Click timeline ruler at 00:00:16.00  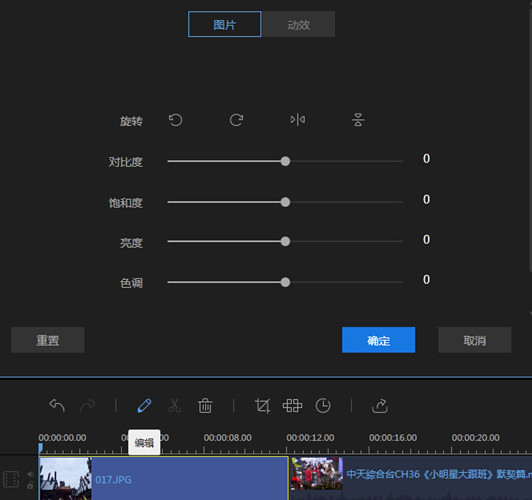[393, 438]
